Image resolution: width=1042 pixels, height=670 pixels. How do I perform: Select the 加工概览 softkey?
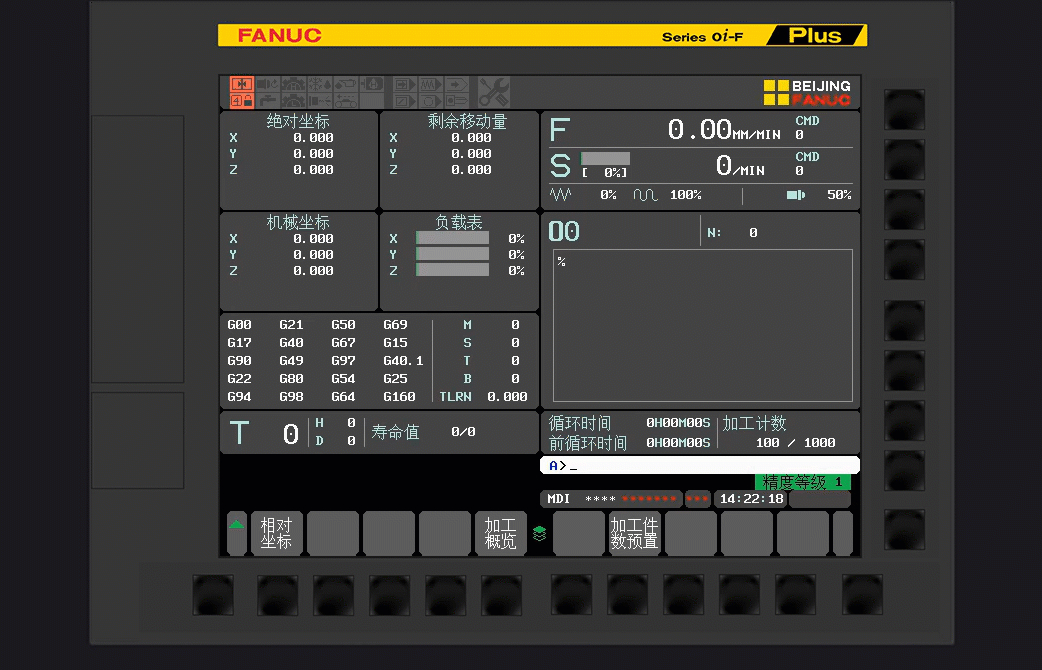500,533
